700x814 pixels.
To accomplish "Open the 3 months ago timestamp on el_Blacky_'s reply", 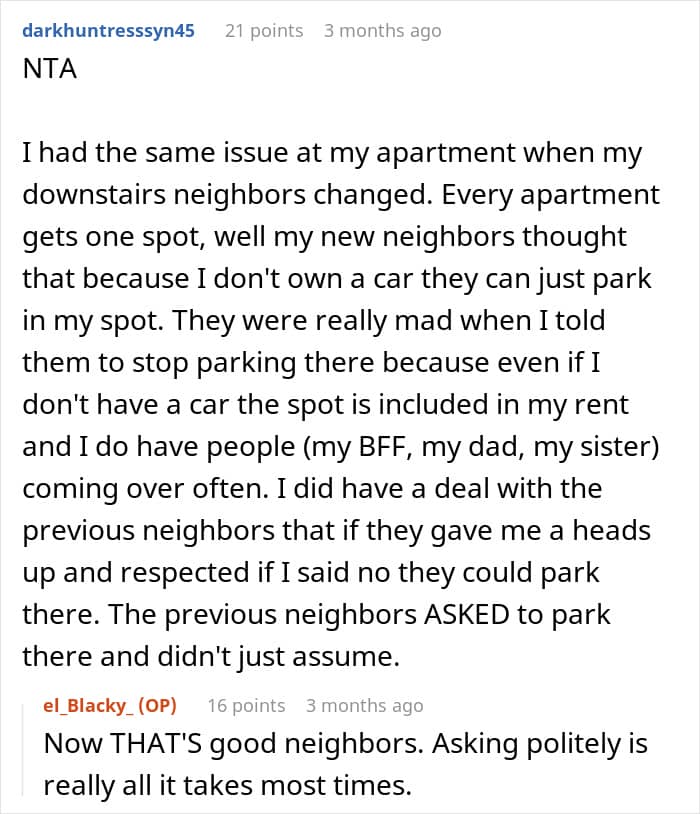I will point(364,705).
